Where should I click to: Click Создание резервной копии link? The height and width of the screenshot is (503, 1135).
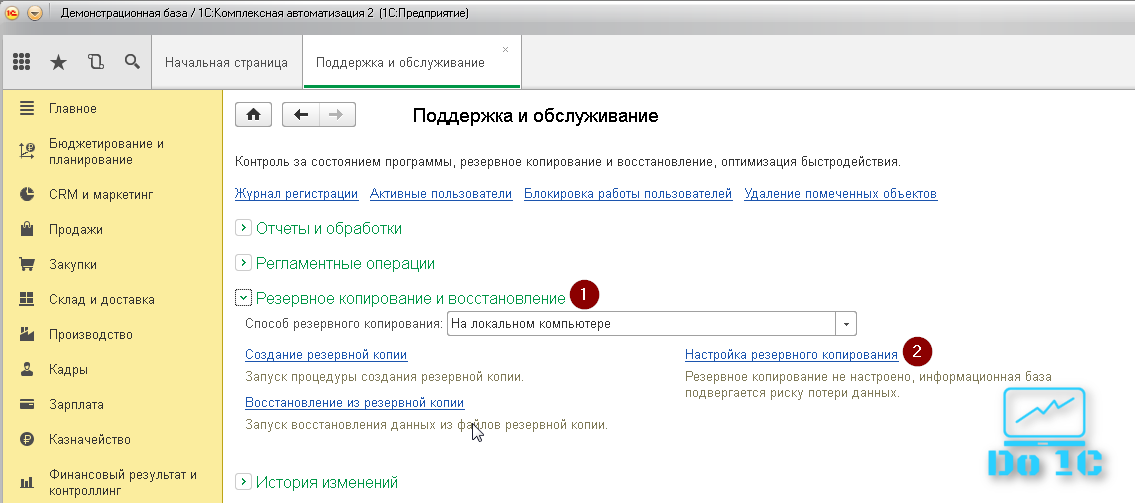(x=325, y=355)
